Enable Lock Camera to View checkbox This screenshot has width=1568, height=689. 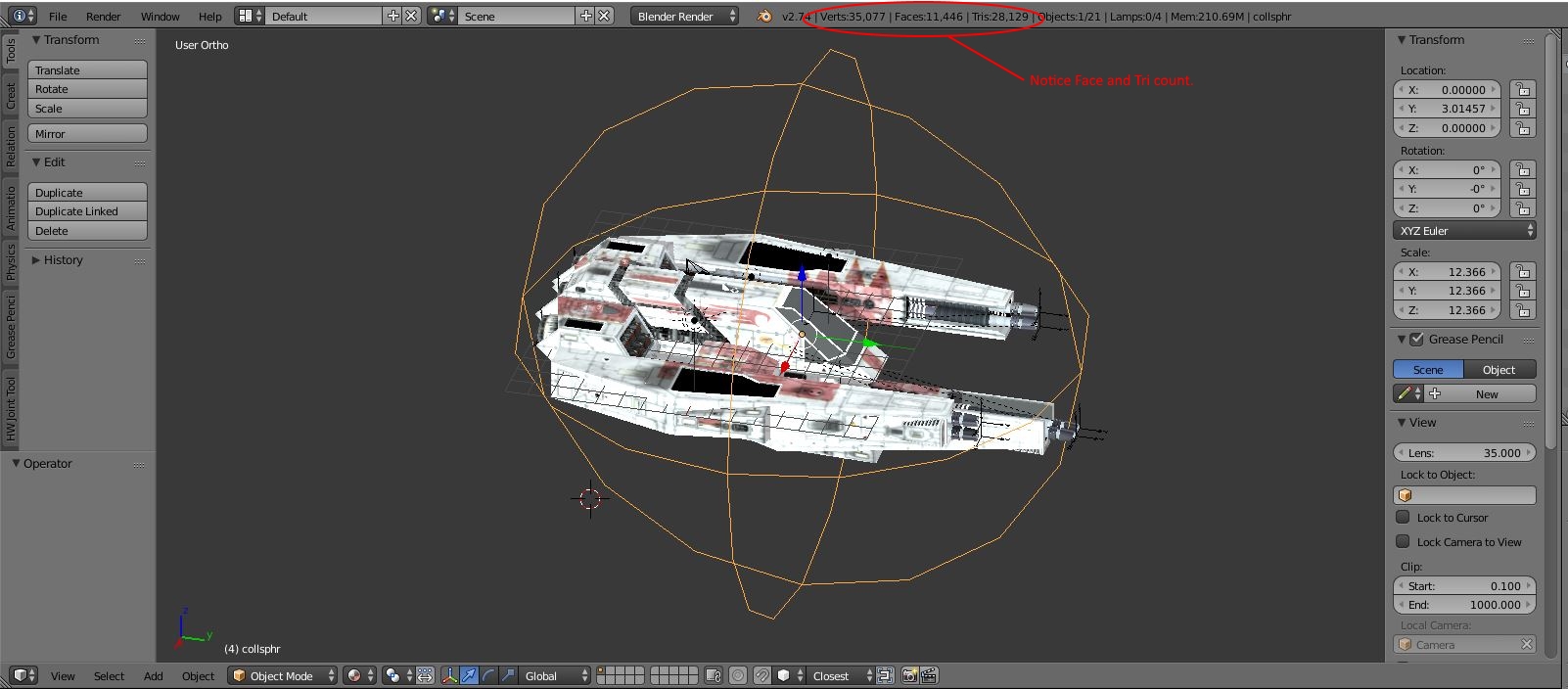click(x=1404, y=541)
